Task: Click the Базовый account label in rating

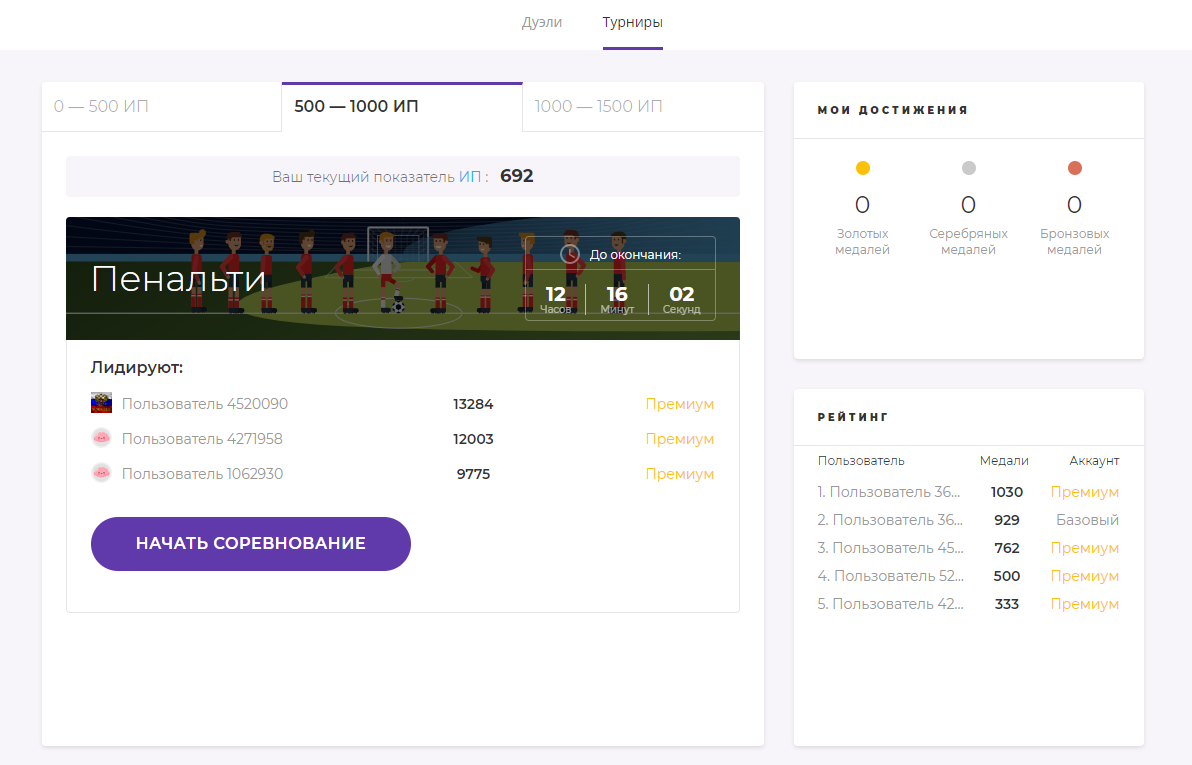Action: 1087,520
